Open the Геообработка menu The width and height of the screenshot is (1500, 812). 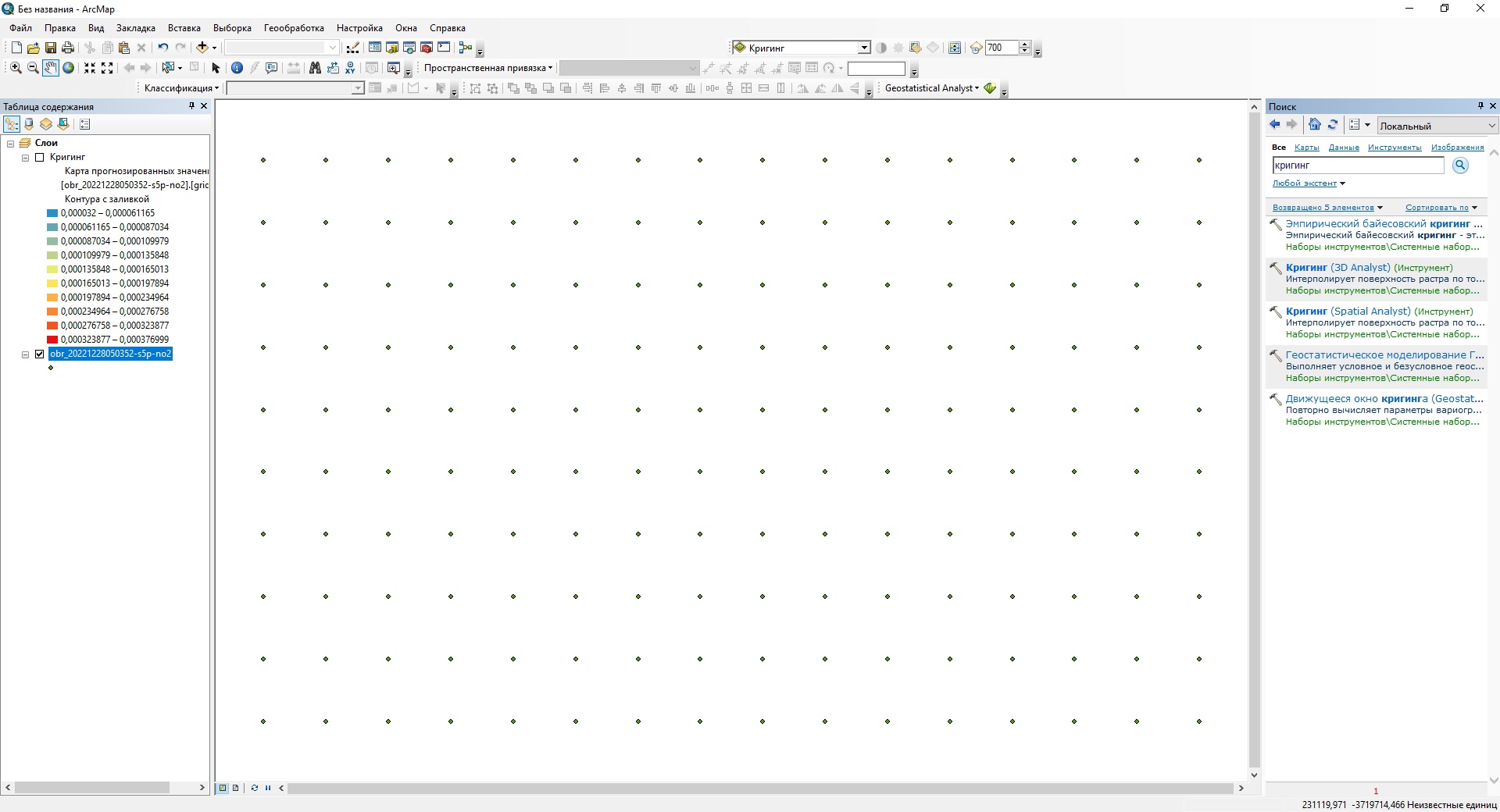coord(294,28)
